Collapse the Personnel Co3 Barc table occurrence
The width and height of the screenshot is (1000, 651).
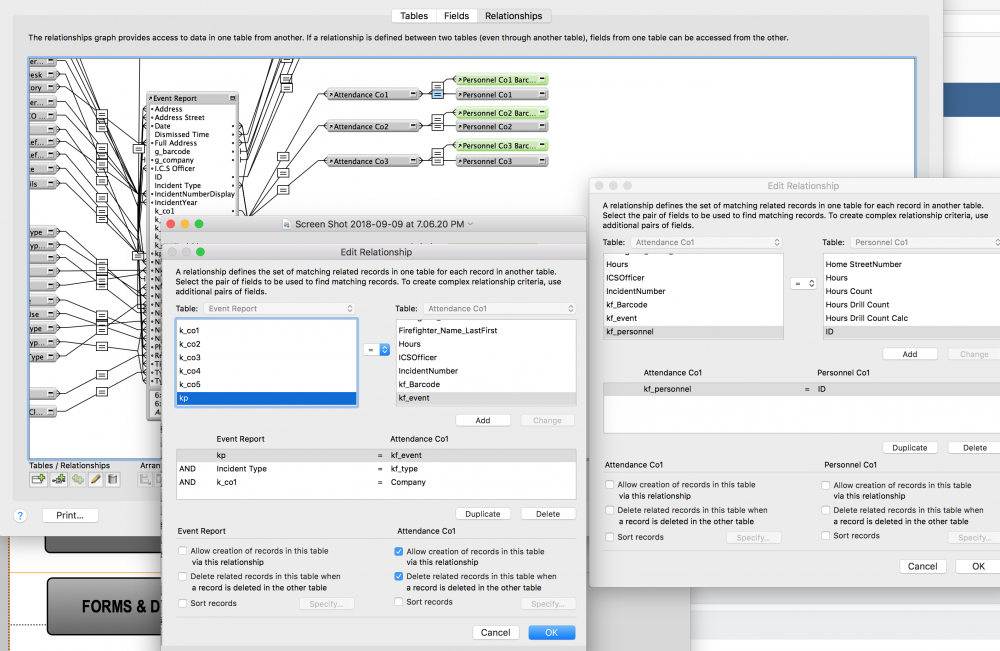(x=542, y=145)
